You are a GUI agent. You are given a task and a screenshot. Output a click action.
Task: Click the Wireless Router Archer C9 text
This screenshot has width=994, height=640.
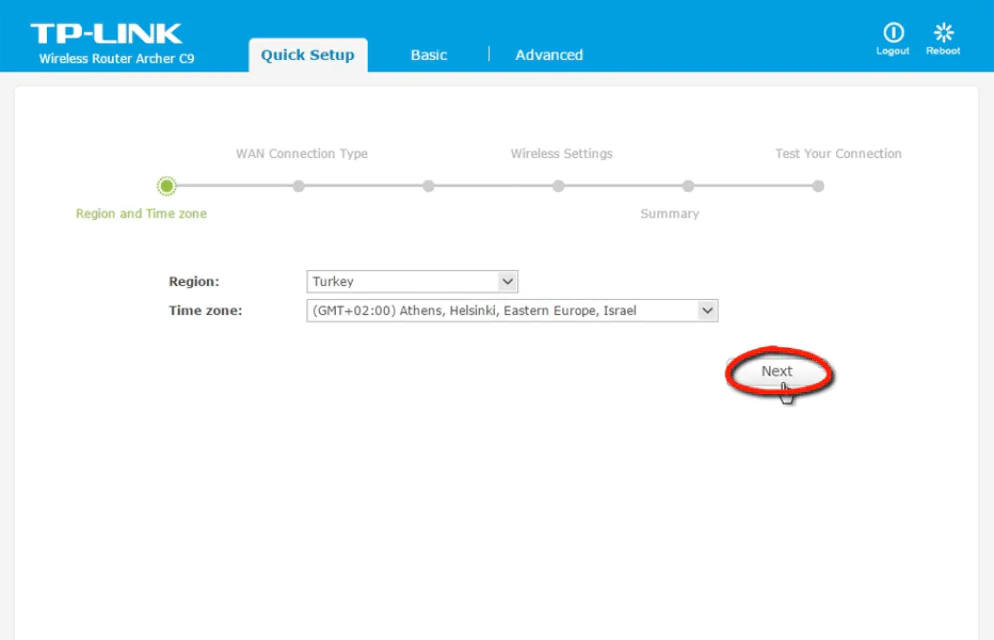pyautogui.click(x=116, y=59)
